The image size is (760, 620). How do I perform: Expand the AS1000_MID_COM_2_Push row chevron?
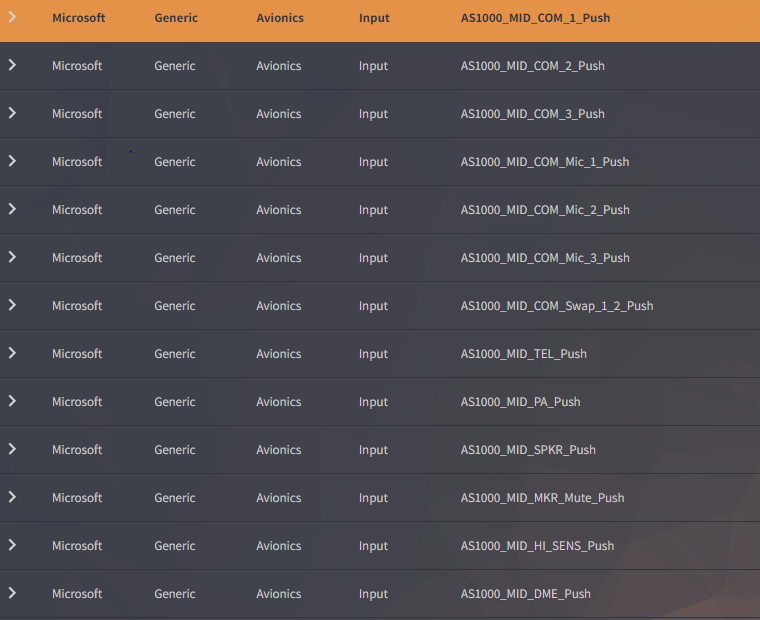tap(12, 65)
